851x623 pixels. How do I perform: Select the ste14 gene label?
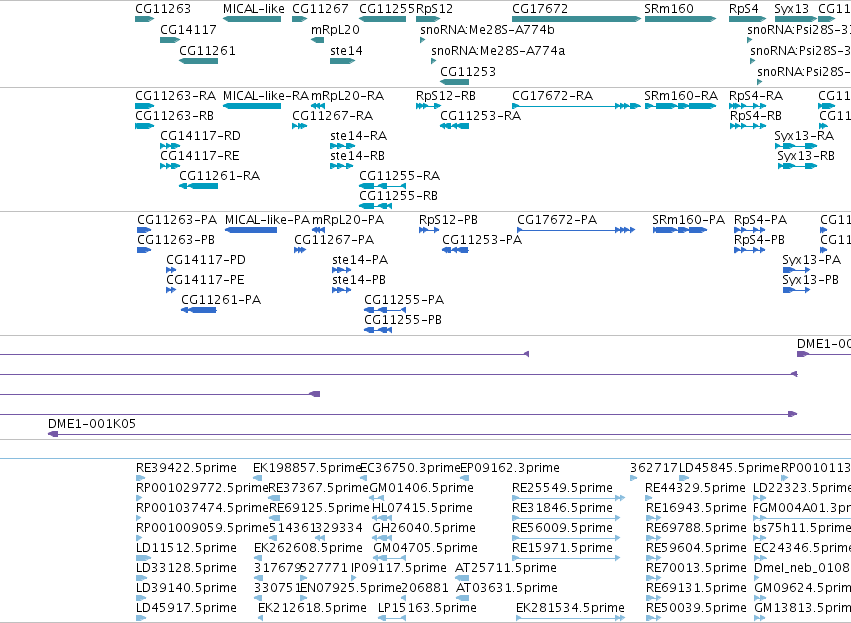click(346, 51)
